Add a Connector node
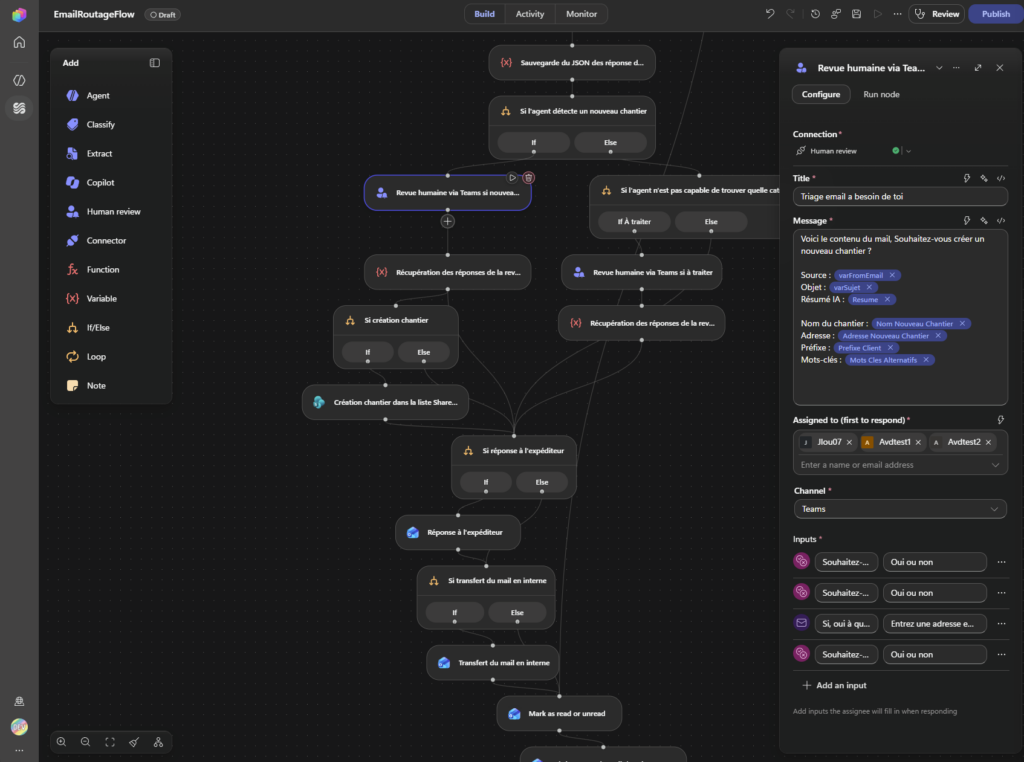Screen dimensions: 1024x762 click(97, 240)
